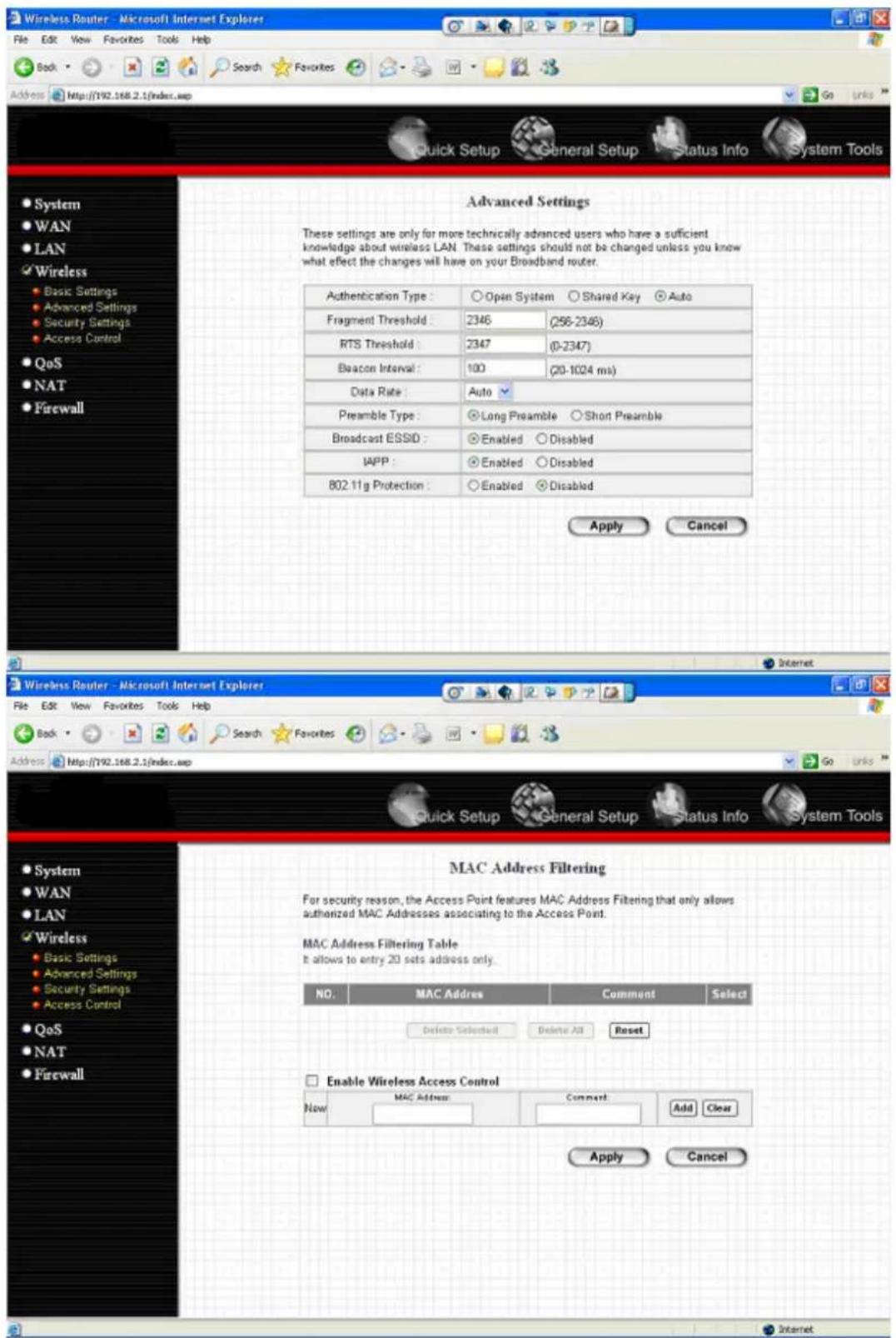Click Refresh icon in Advanced Settings window toolbar
The width and height of the screenshot is (896, 1338).
[161, 67]
